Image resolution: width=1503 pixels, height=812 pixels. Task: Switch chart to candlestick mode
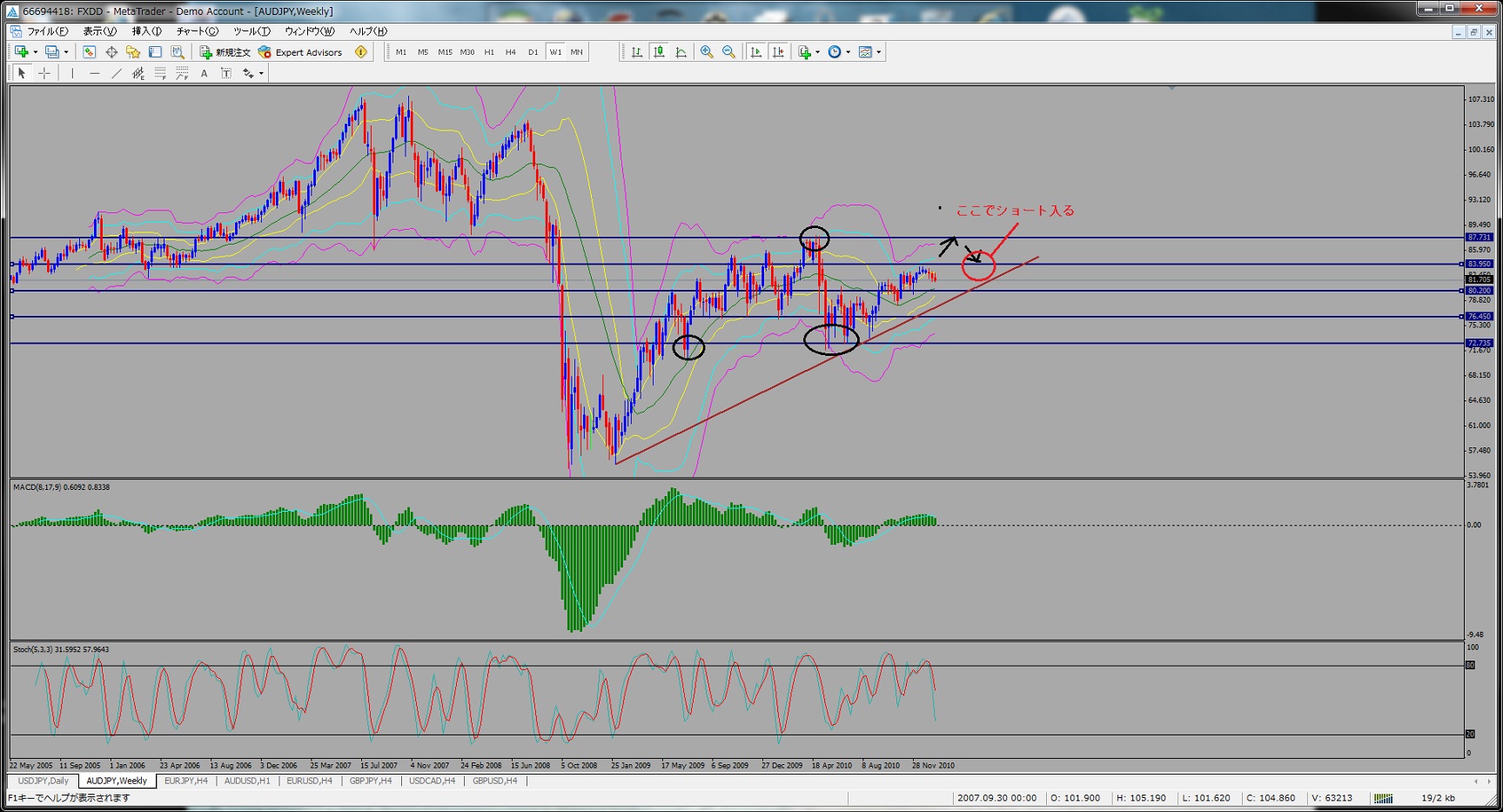[x=659, y=52]
